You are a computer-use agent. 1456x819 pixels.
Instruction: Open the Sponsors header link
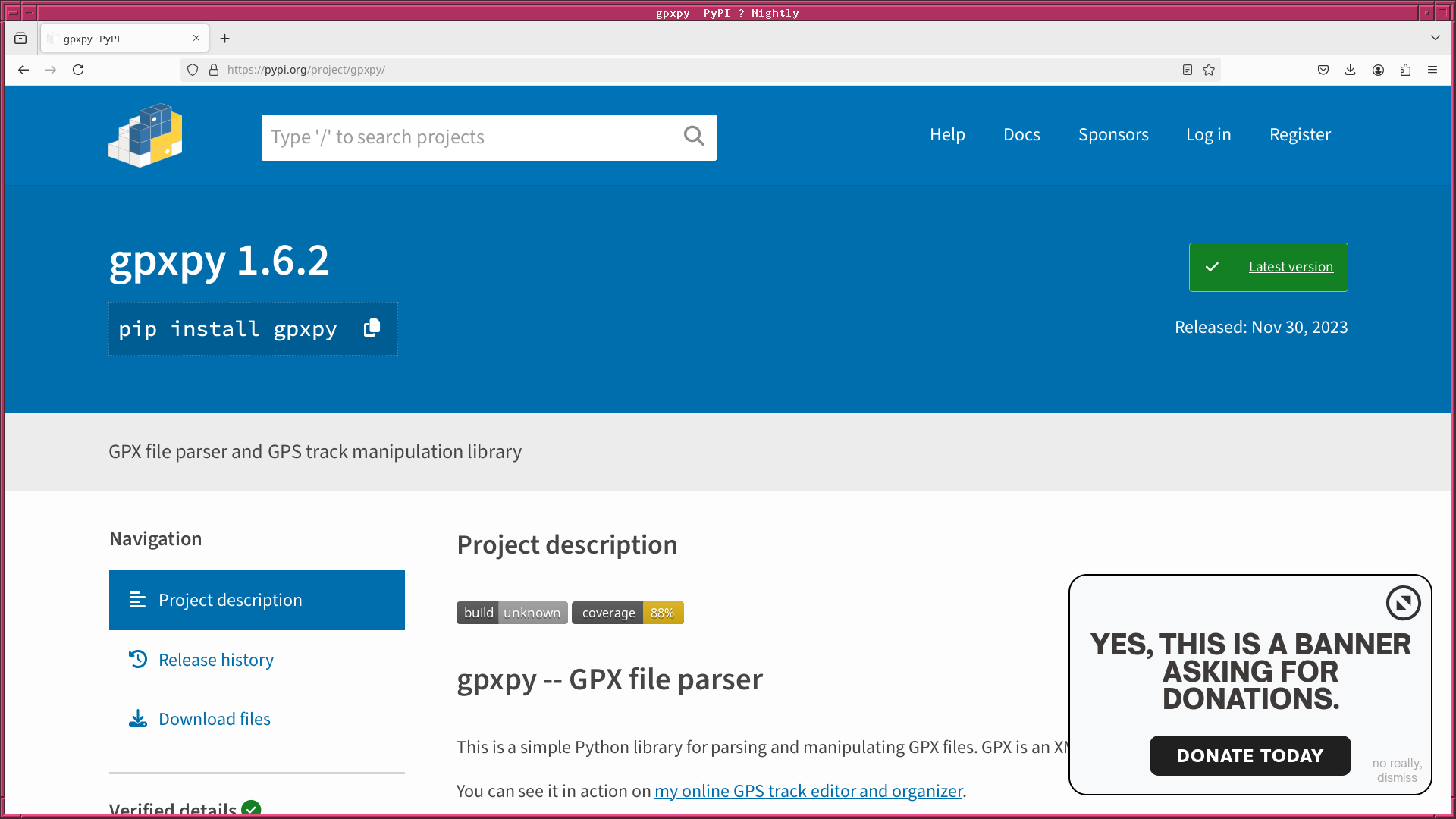pyautogui.click(x=1113, y=134)
